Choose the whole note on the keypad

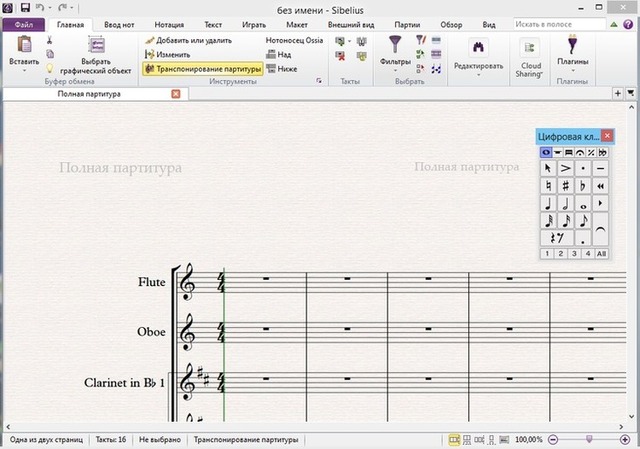[583, 203]
